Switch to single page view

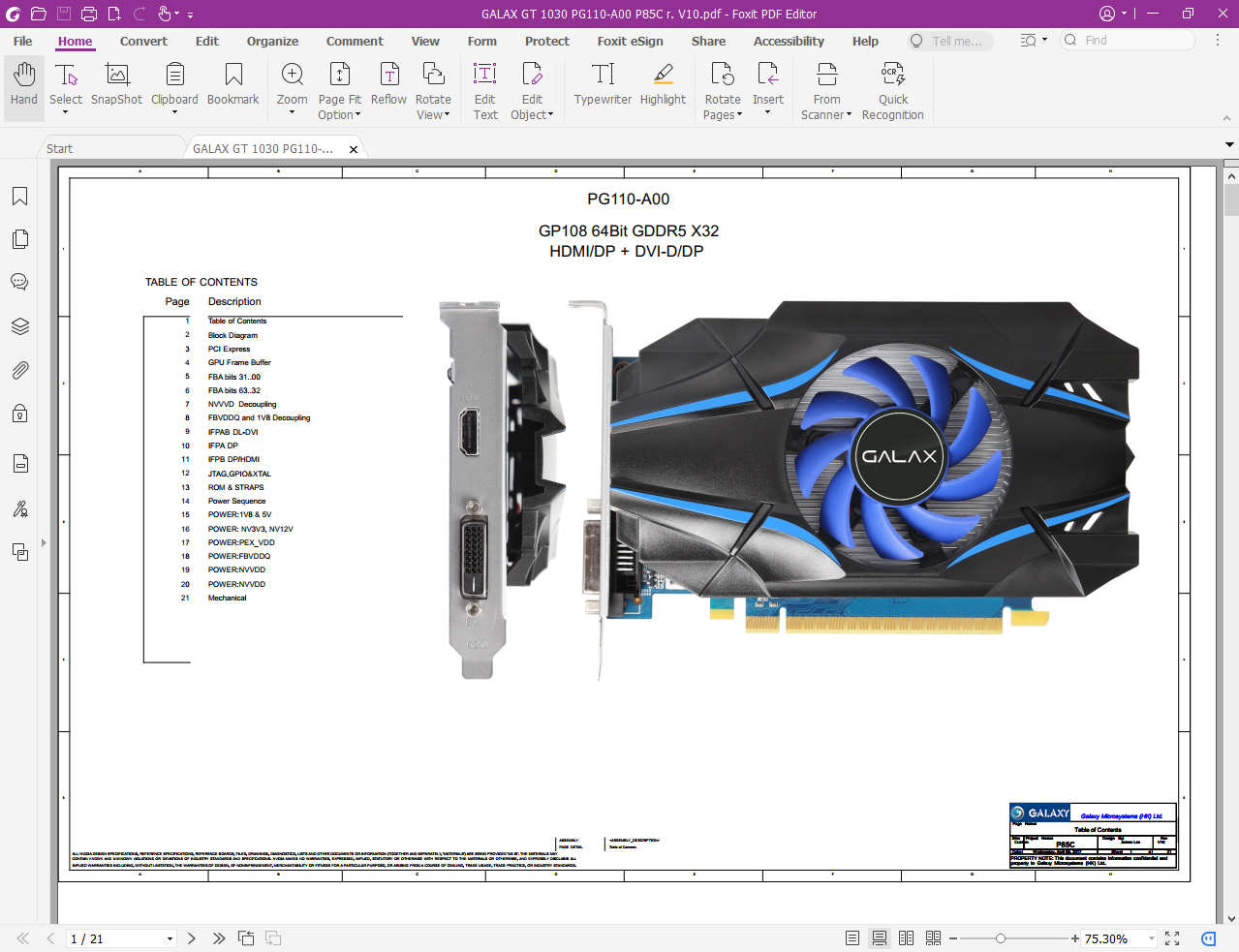(852, 938)
